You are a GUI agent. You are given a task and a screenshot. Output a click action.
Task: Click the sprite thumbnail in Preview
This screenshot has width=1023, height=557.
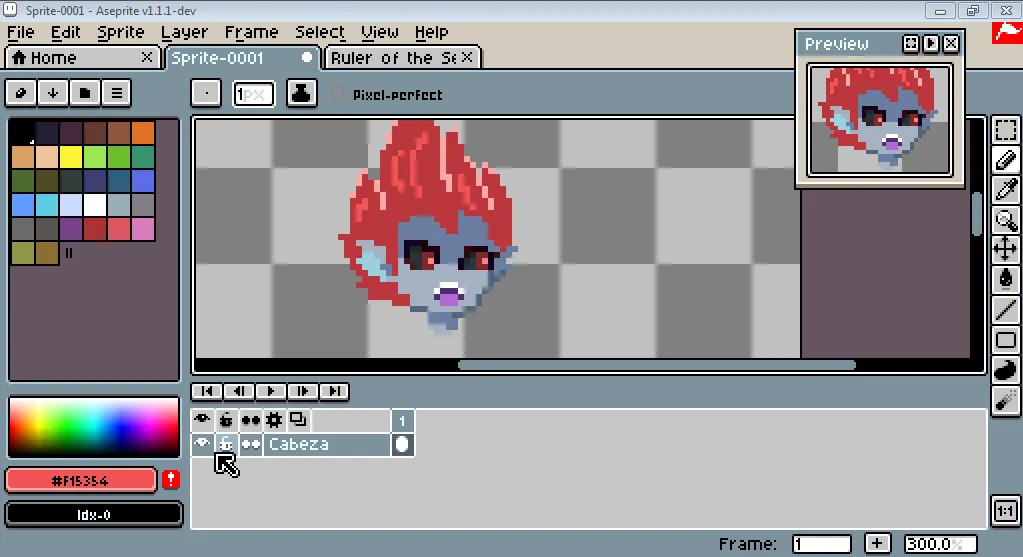[x=879, y=120]
